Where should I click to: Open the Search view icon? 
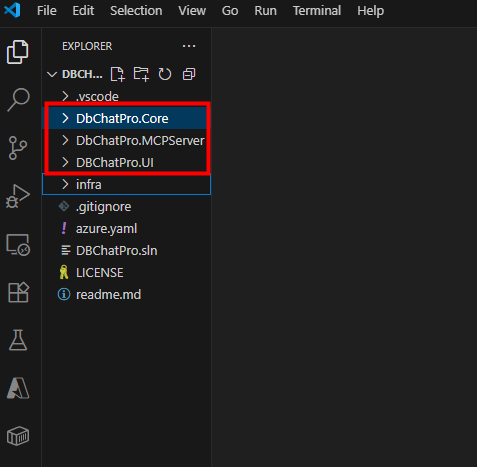18,99
